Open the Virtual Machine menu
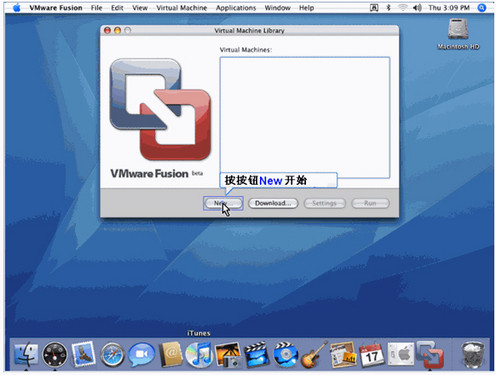The width and height of the screenshot is (496, 375). point(182,8)
